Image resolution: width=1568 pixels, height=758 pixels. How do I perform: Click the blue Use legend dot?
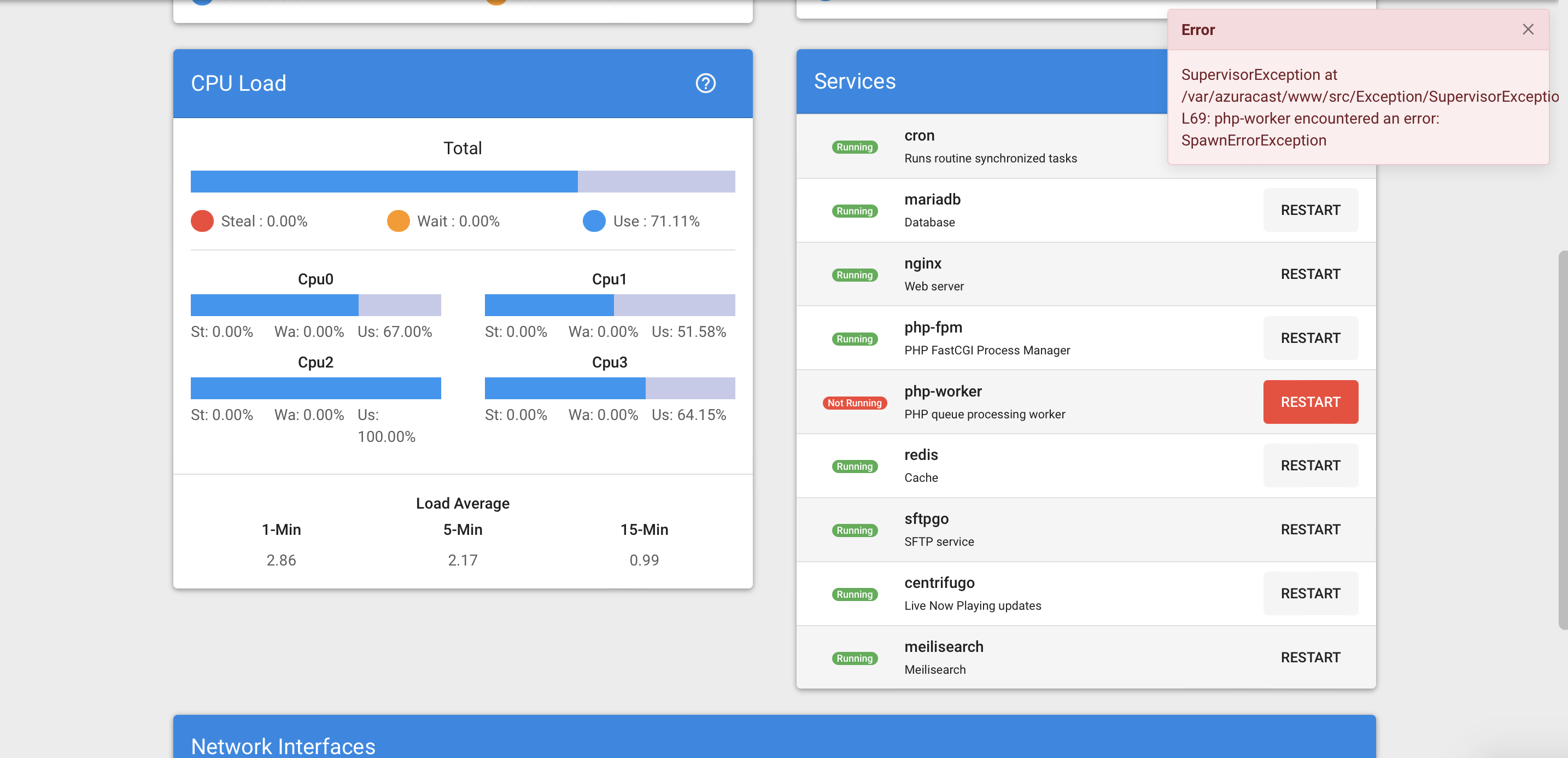pos(594,221)
